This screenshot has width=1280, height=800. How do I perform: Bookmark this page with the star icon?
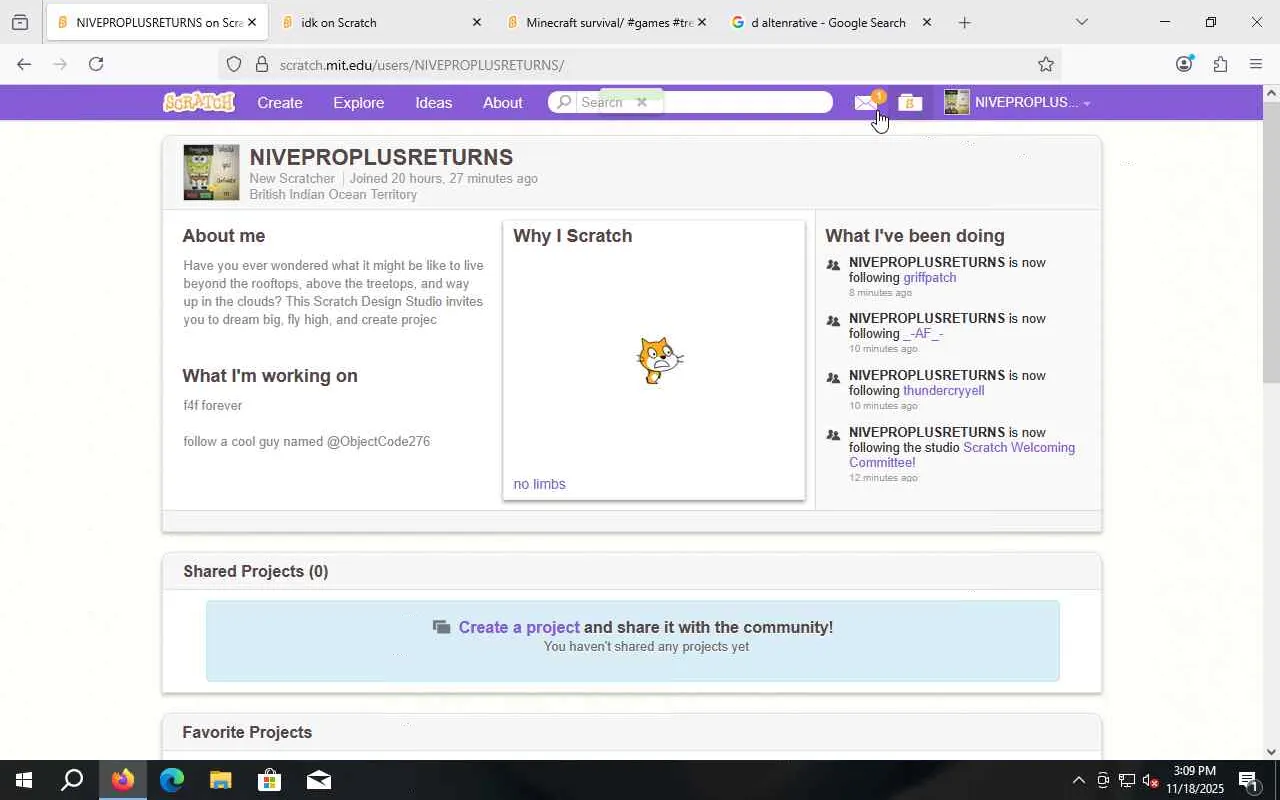click(x=1046, y=64)
